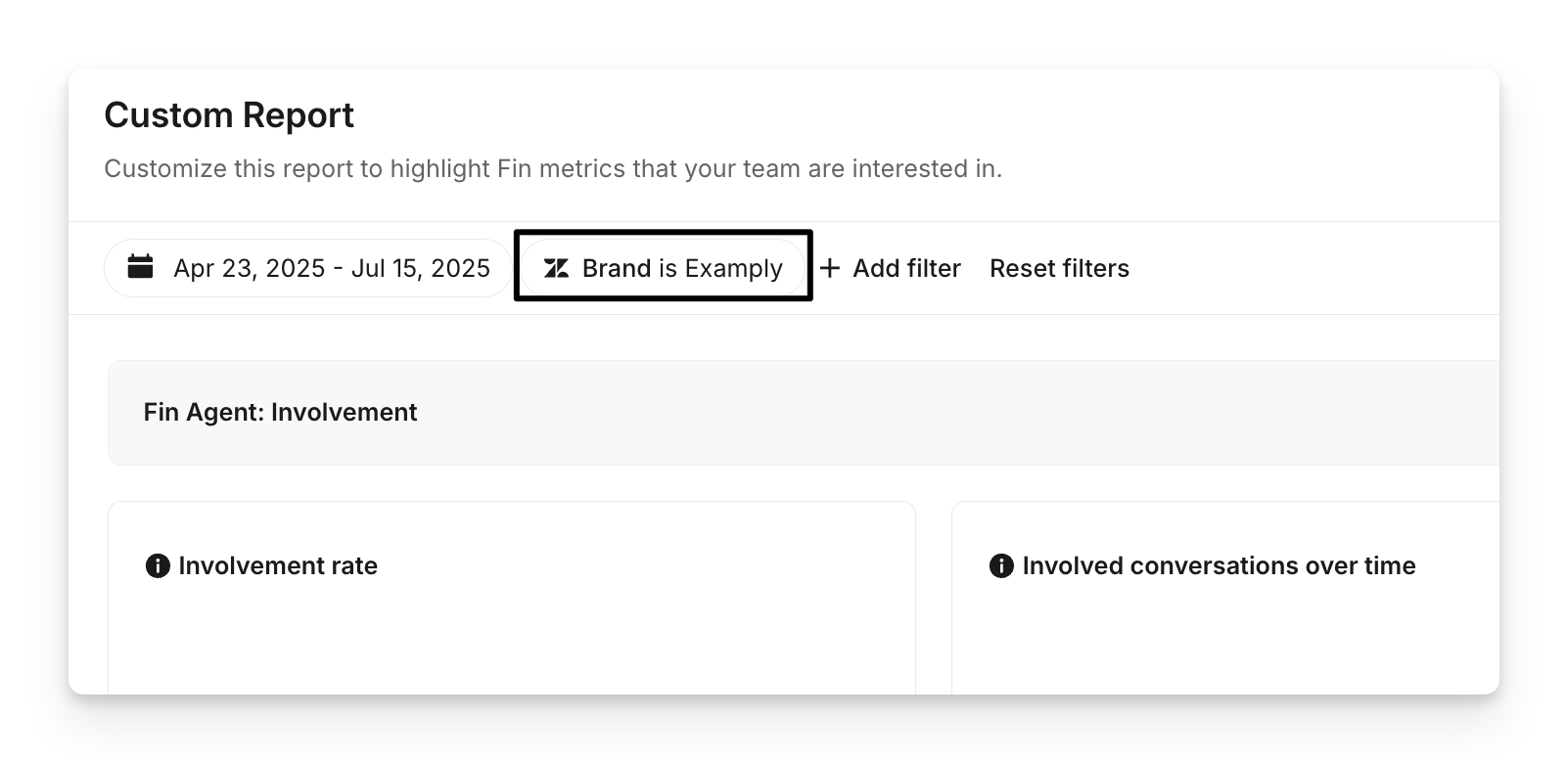
Task: Click the word Examply in brand filter
Action: [733, 268]
